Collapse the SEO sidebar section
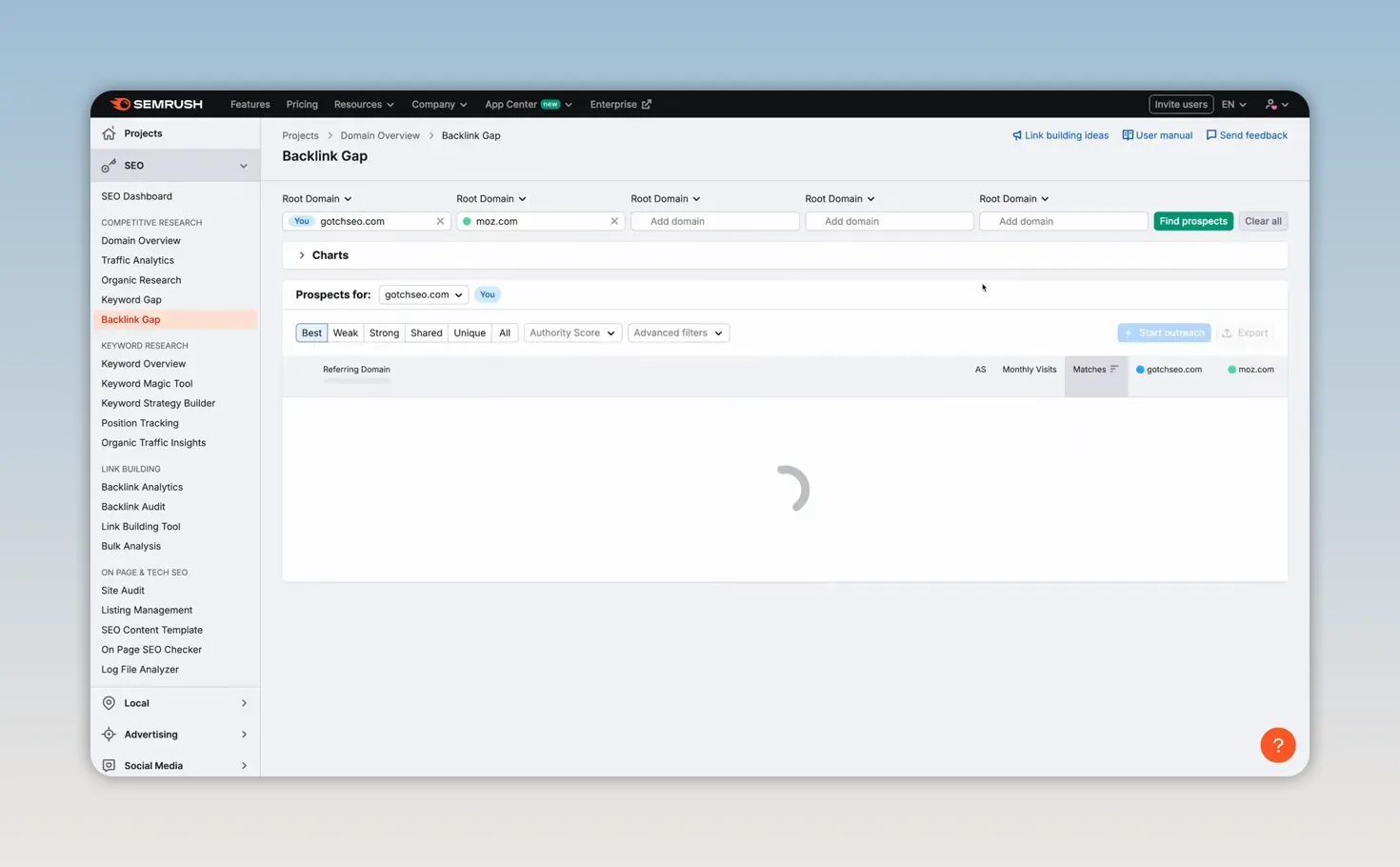 click(x=244, y=166)
